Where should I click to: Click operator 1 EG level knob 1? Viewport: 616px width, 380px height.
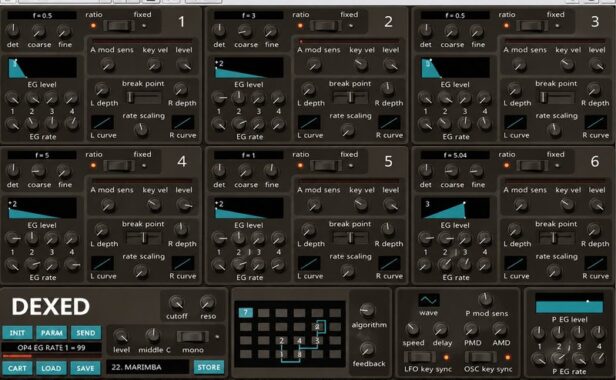click(x=12, y=97)
